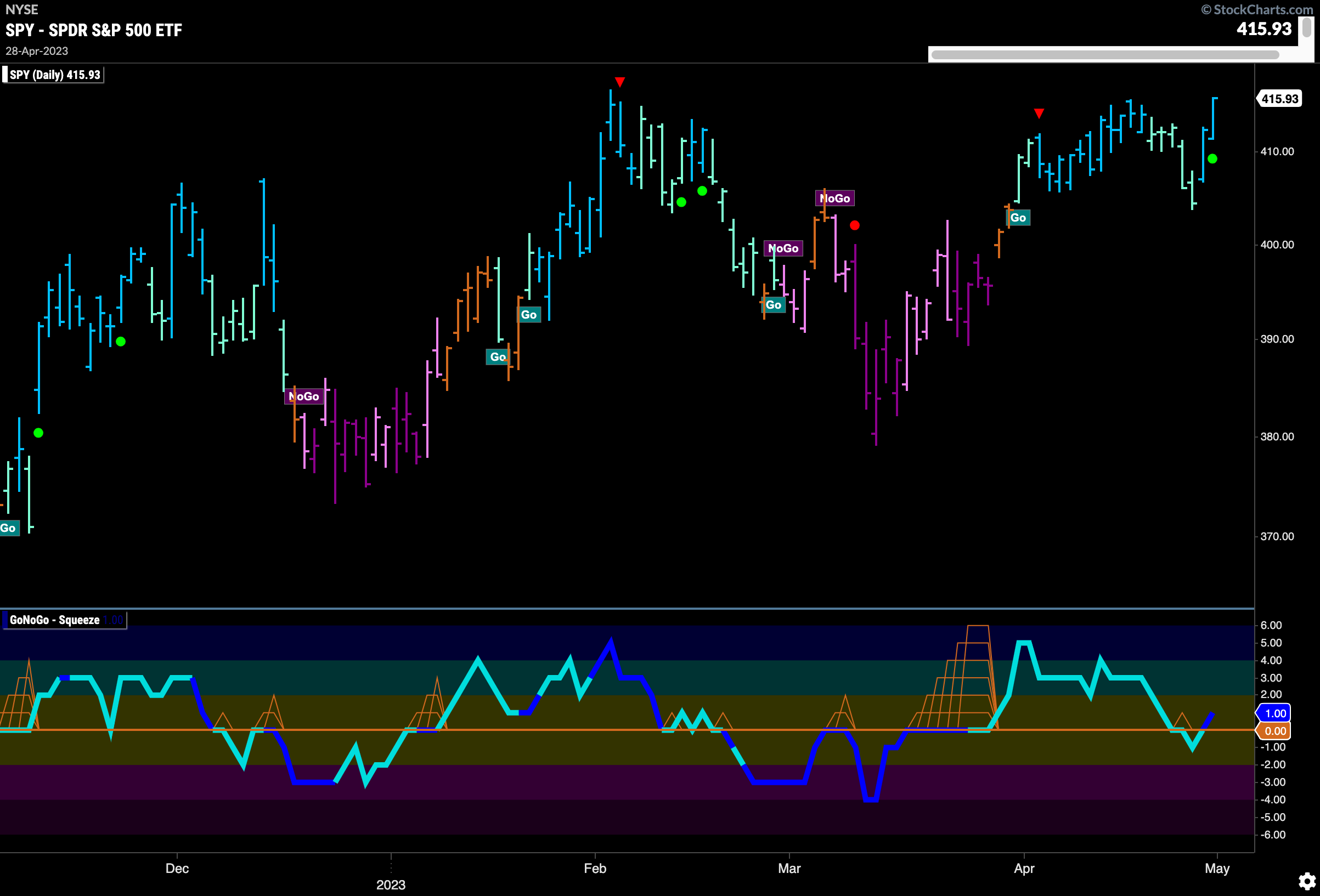Click the 400.00 price axis label
The height and width of the screenshot is (896, 1320).
(x=1277, y=245)
